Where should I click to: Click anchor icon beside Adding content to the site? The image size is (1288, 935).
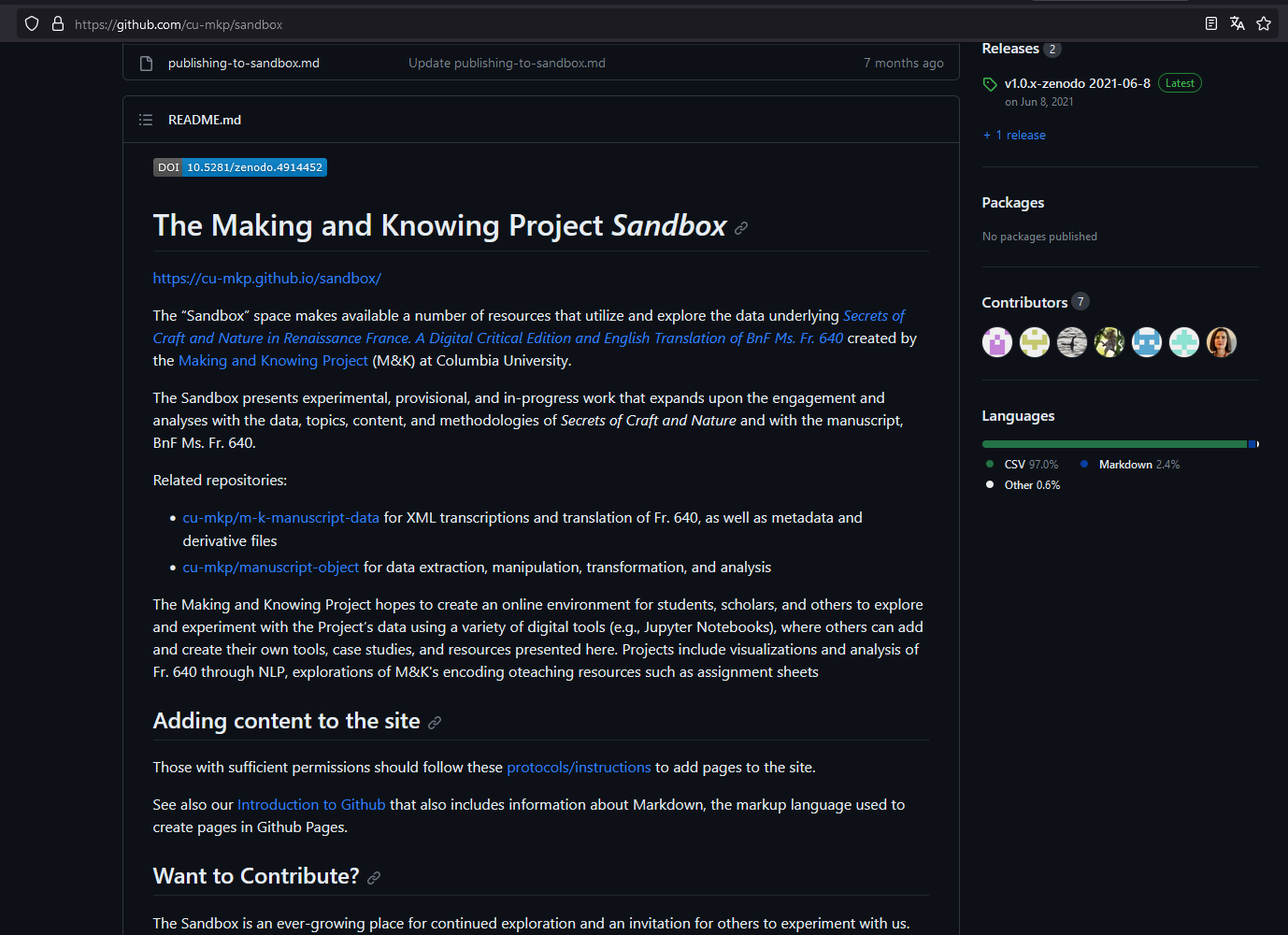click(435, 723)
